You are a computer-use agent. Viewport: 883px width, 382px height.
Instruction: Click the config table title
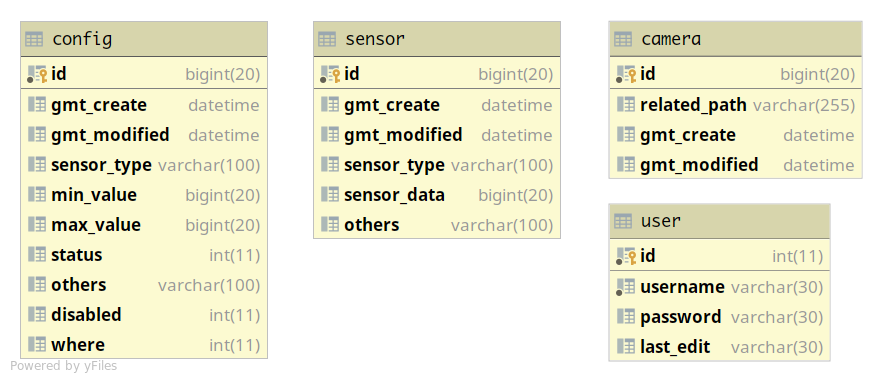coord(82,39)
